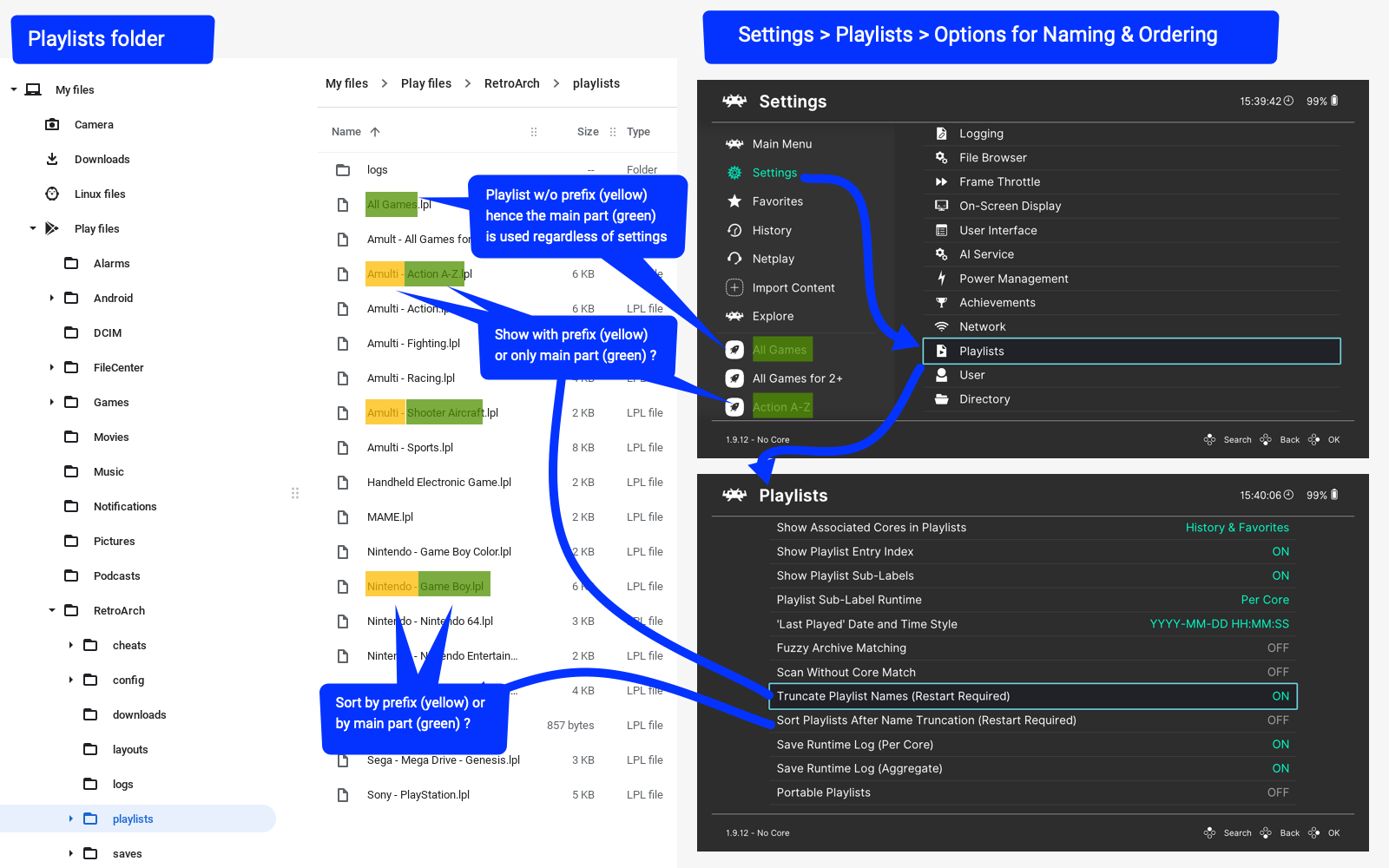This screenshot has height=868, width=1389.
Task: Click the clock icon beside History
Action: 734,230
